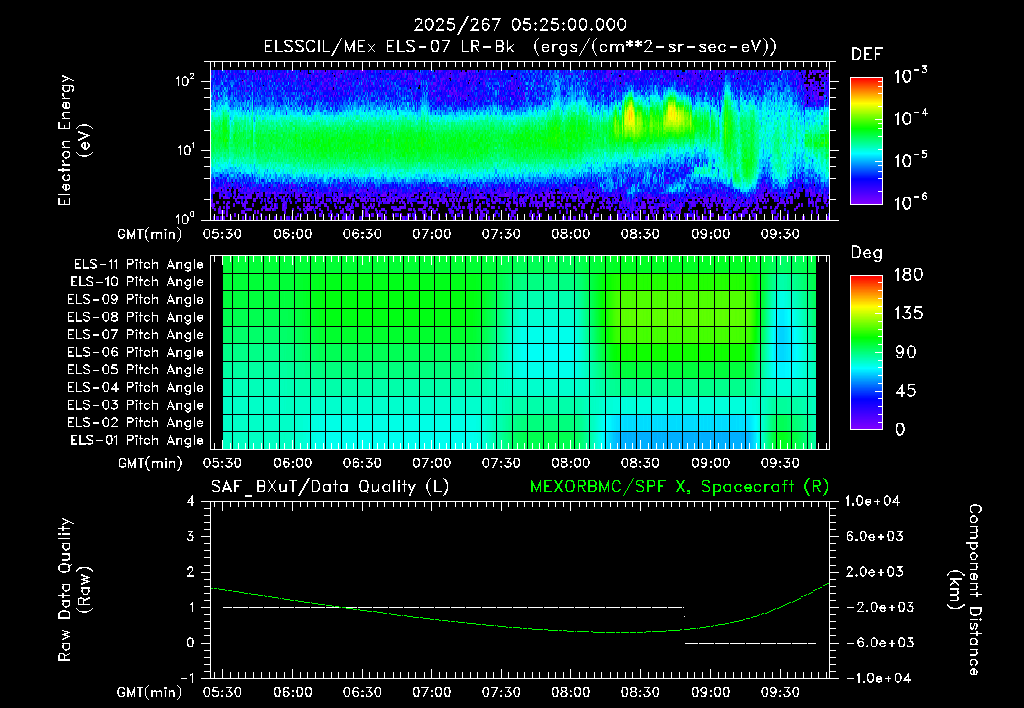Click the ELS-07 Pitch Angle row label
Image resolution: width=1024 pixels, height=708 pixels.
click(136, 334)
